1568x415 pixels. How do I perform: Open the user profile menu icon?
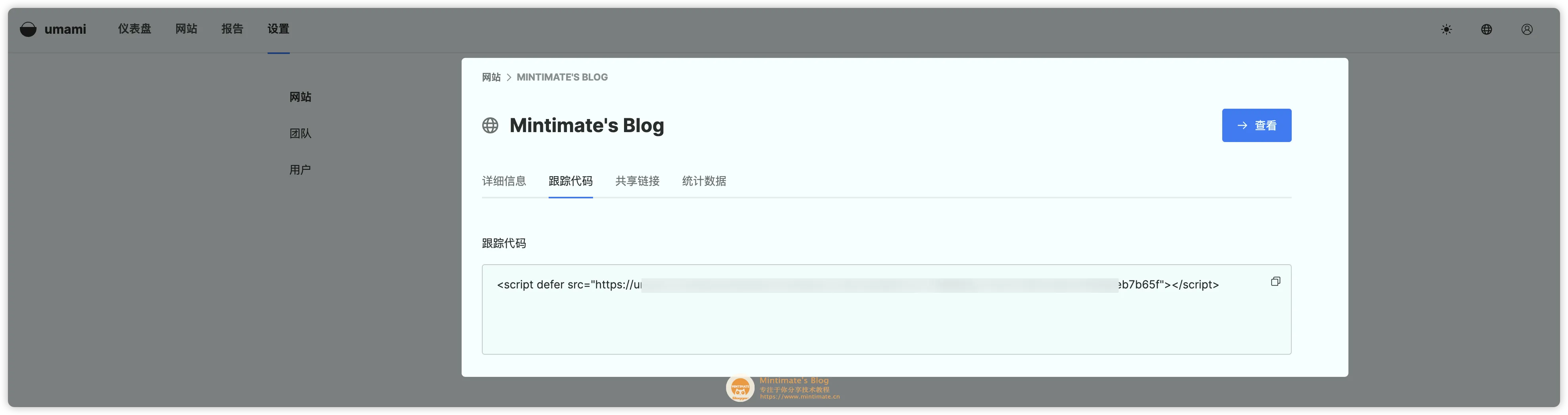coord(1527,29)
